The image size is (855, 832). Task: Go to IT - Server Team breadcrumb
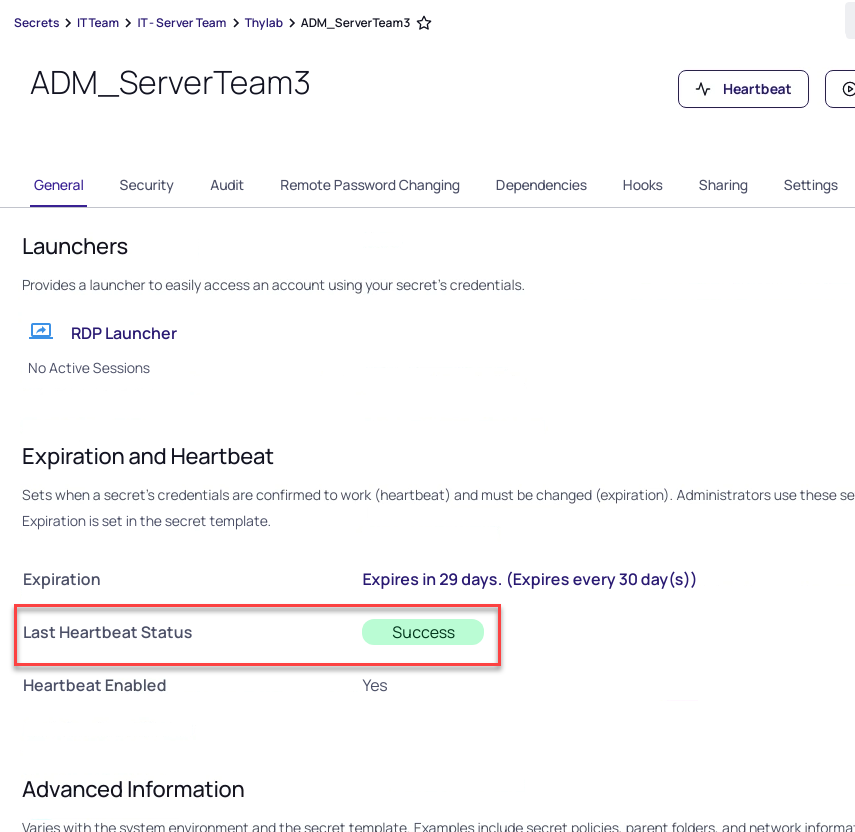(182, 23)
